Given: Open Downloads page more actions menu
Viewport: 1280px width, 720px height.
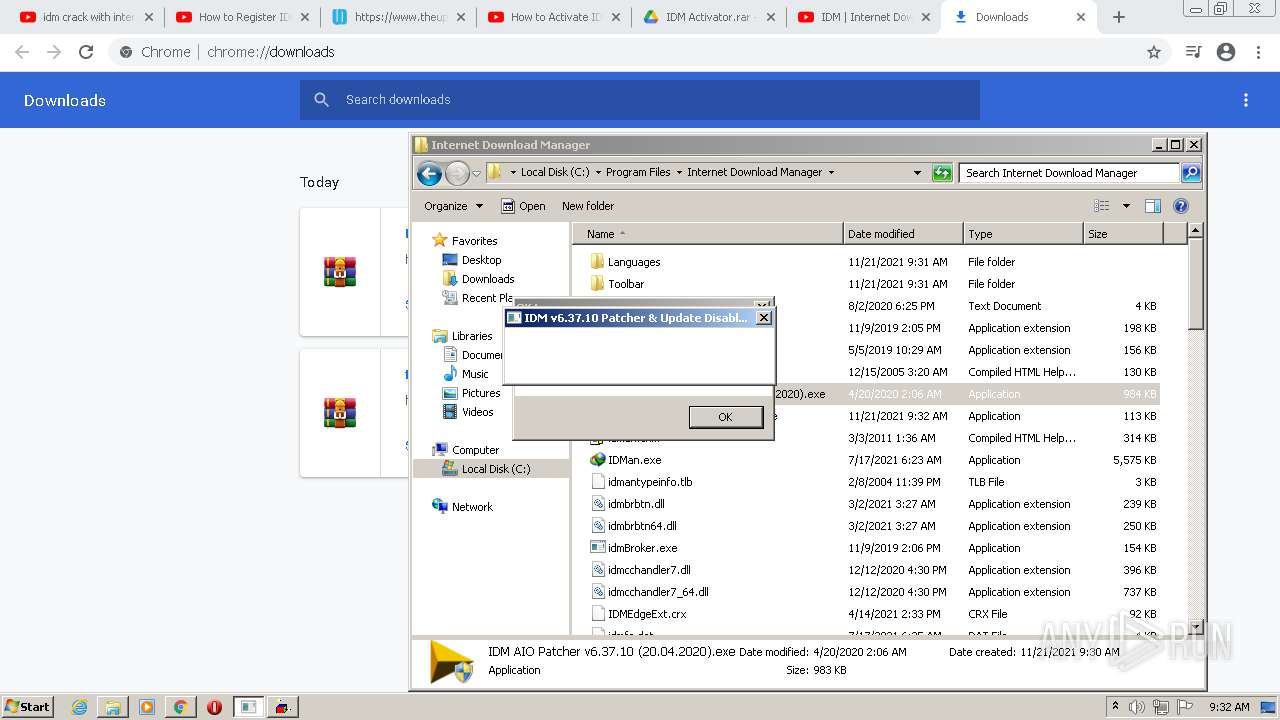Looking at the screenshot, I should click(1246, 100).
